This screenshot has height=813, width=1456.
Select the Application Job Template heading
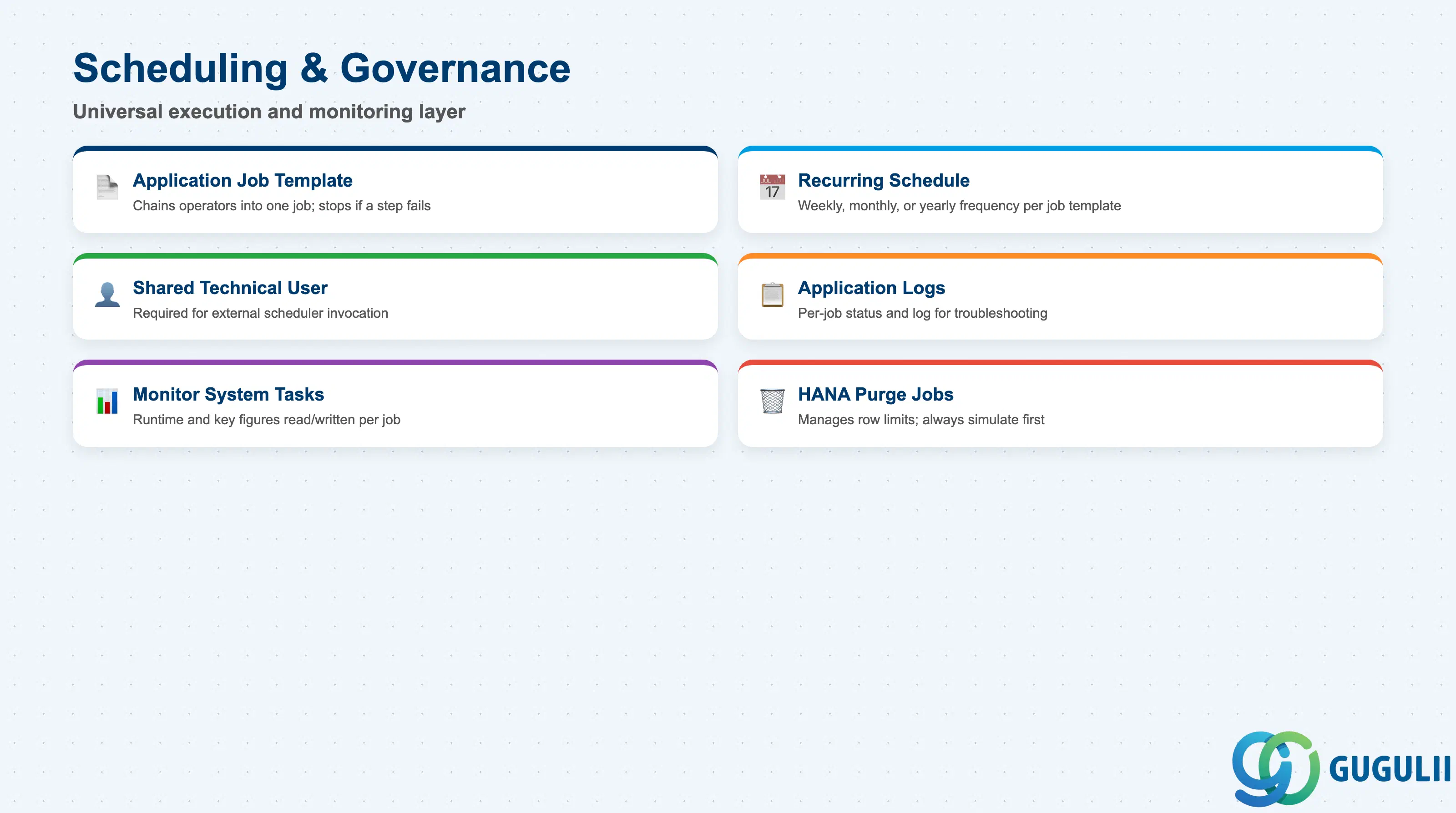click(x=243, y=180)
